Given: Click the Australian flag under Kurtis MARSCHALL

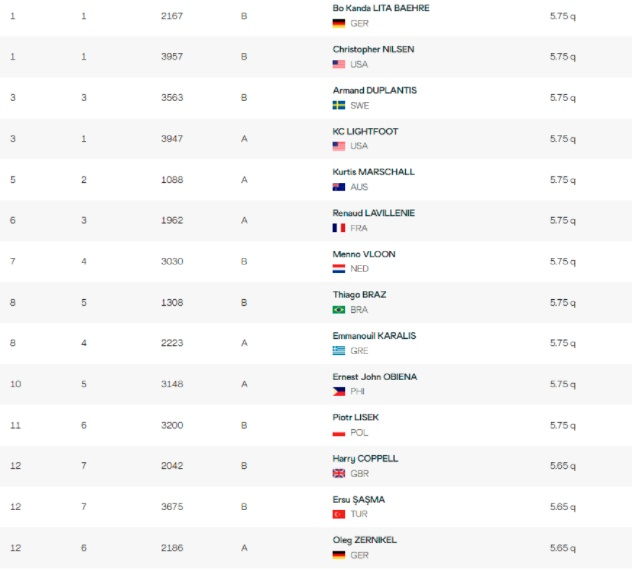Looking at the screenshot, I should [x=339, y=187].
